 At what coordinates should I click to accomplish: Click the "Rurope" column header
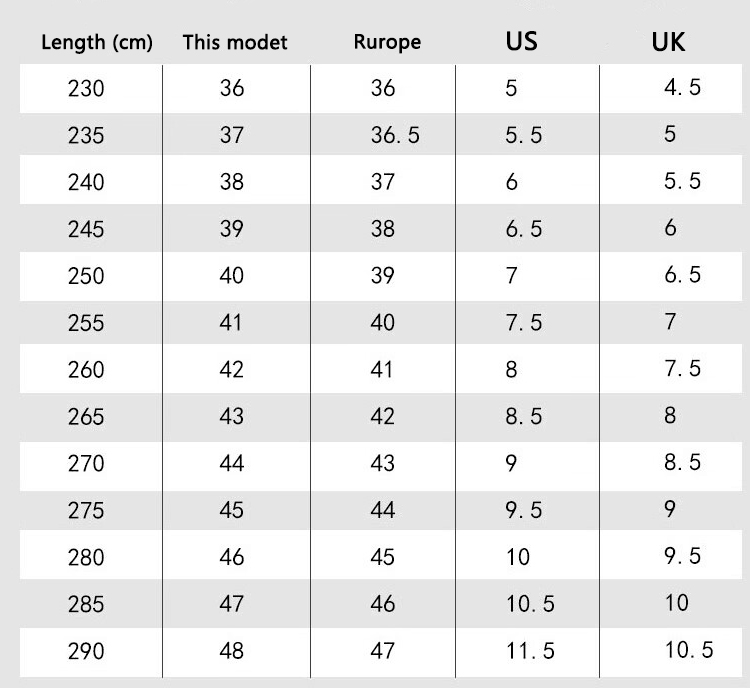tap(387, 43)
